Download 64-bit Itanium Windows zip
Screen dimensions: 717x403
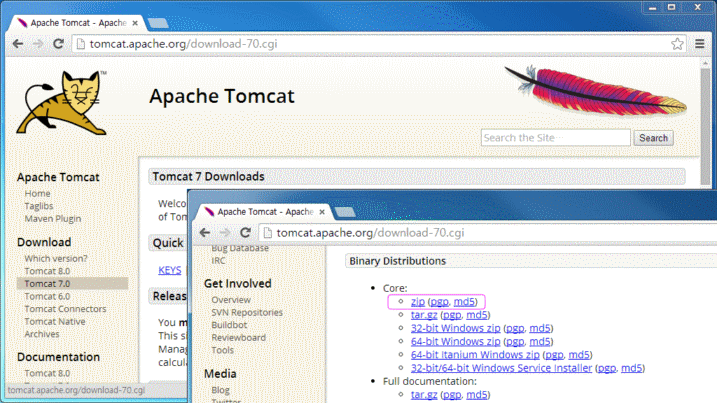475,355
